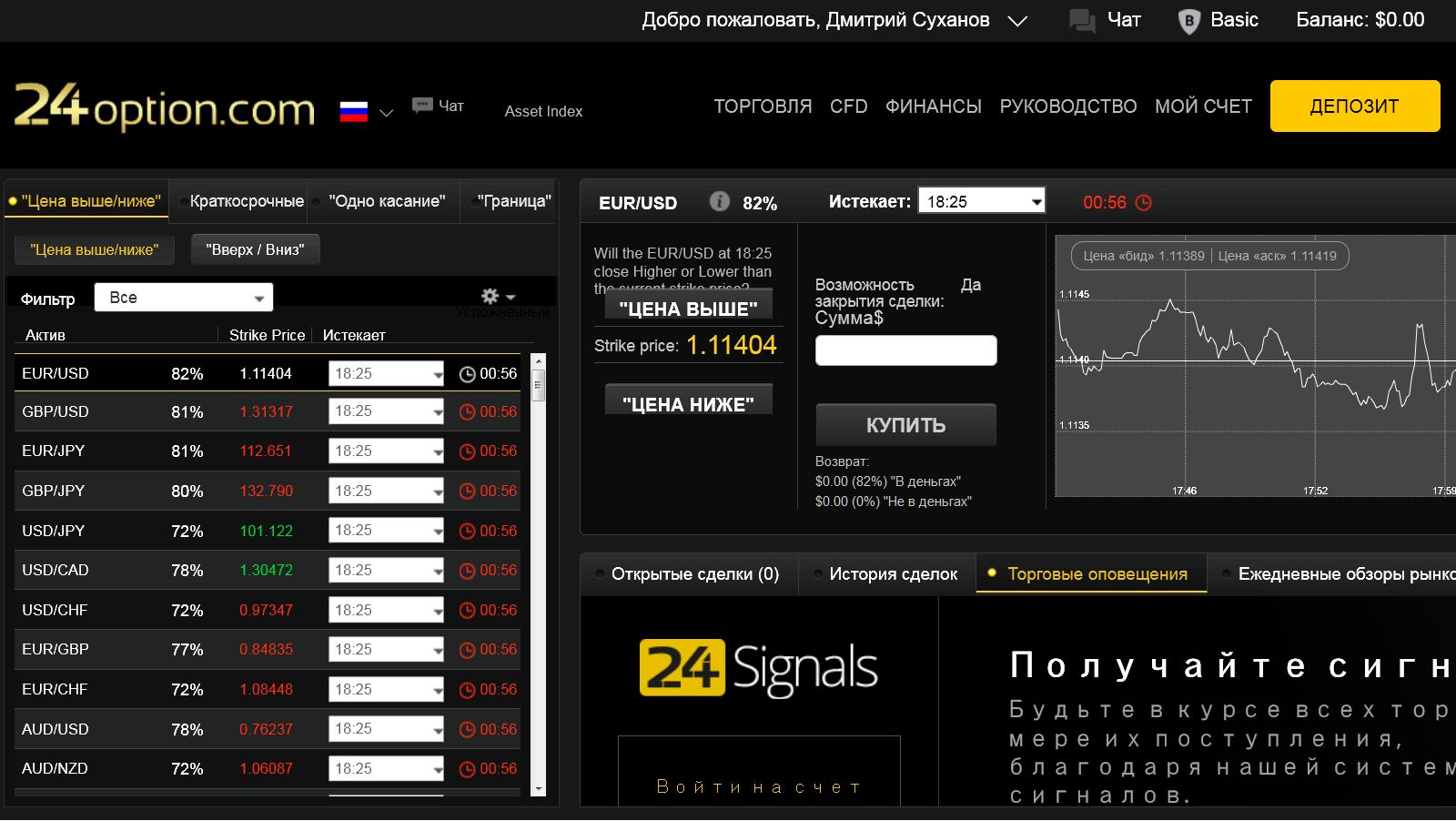This screenshot has height=821, width=1456.
Task: Click the asset list scroll up arrow
Action: point(538,360)
